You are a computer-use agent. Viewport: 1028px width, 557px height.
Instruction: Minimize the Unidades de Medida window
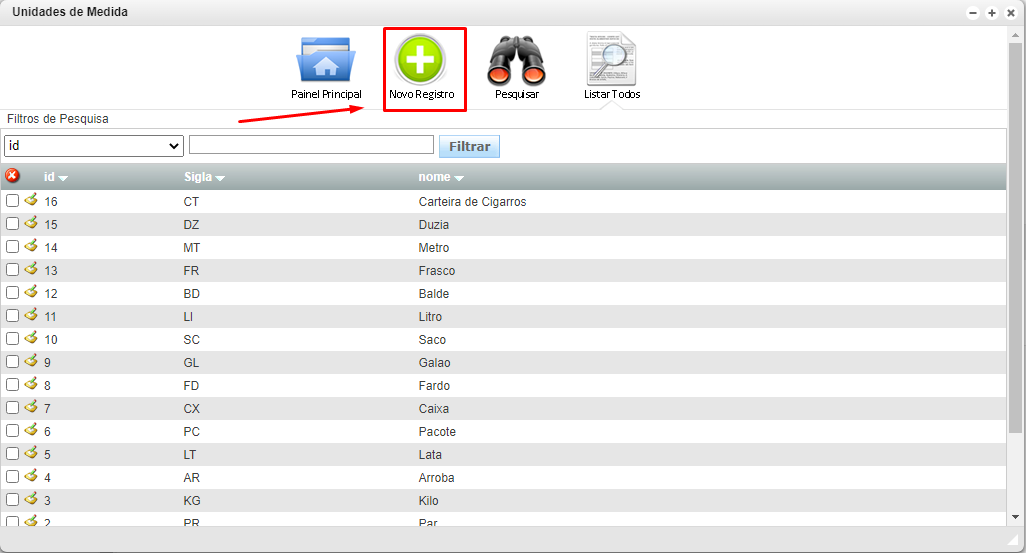coord(973,13)
